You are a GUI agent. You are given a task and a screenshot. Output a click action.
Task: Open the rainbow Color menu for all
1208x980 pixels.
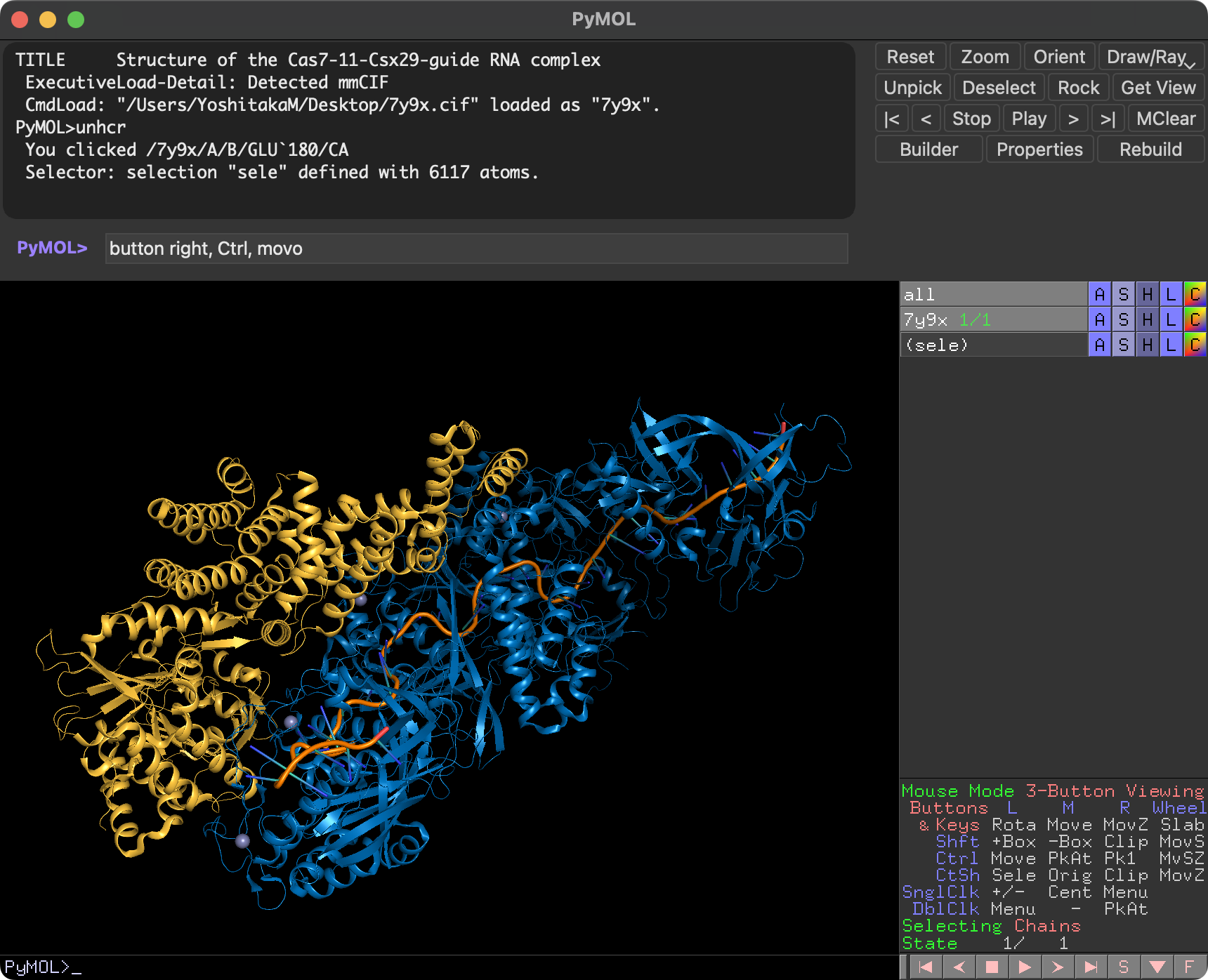pos(1195,294)
